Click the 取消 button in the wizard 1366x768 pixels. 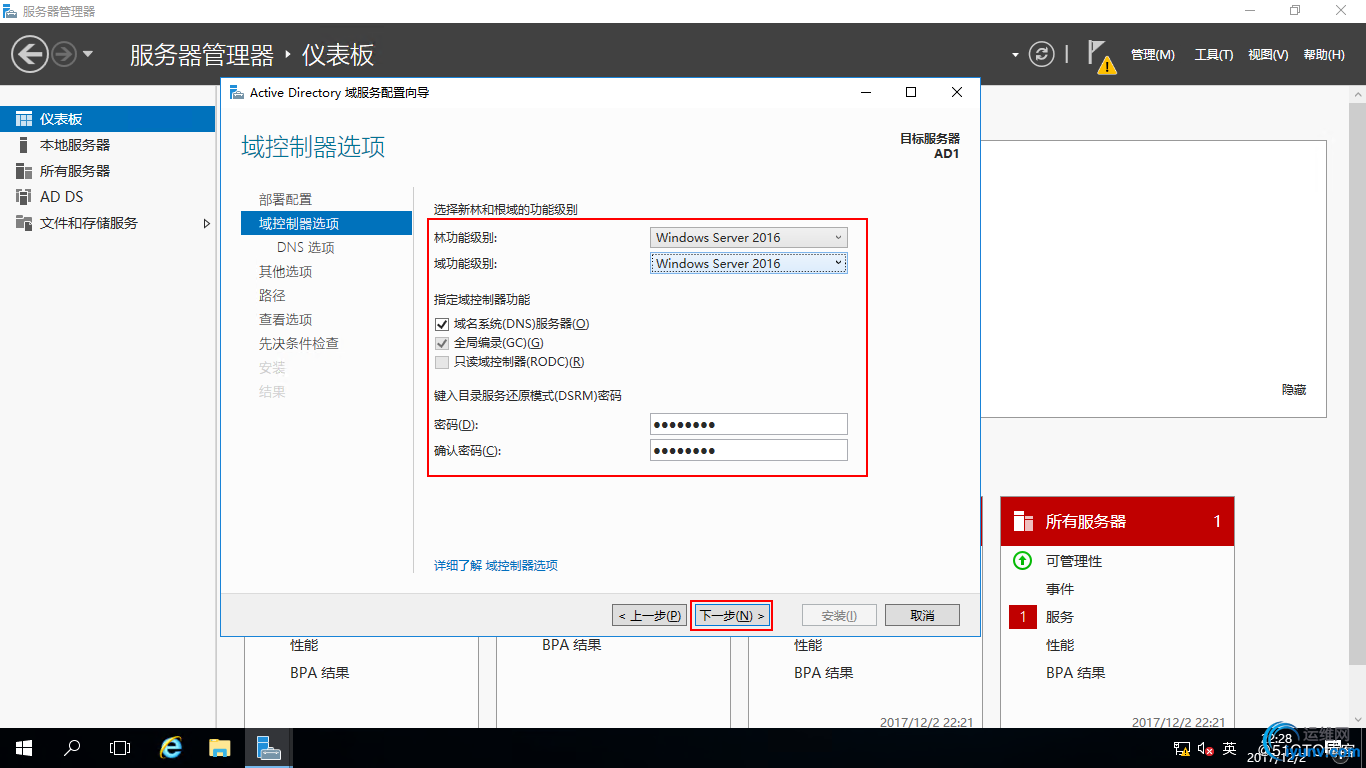(922, 615)
